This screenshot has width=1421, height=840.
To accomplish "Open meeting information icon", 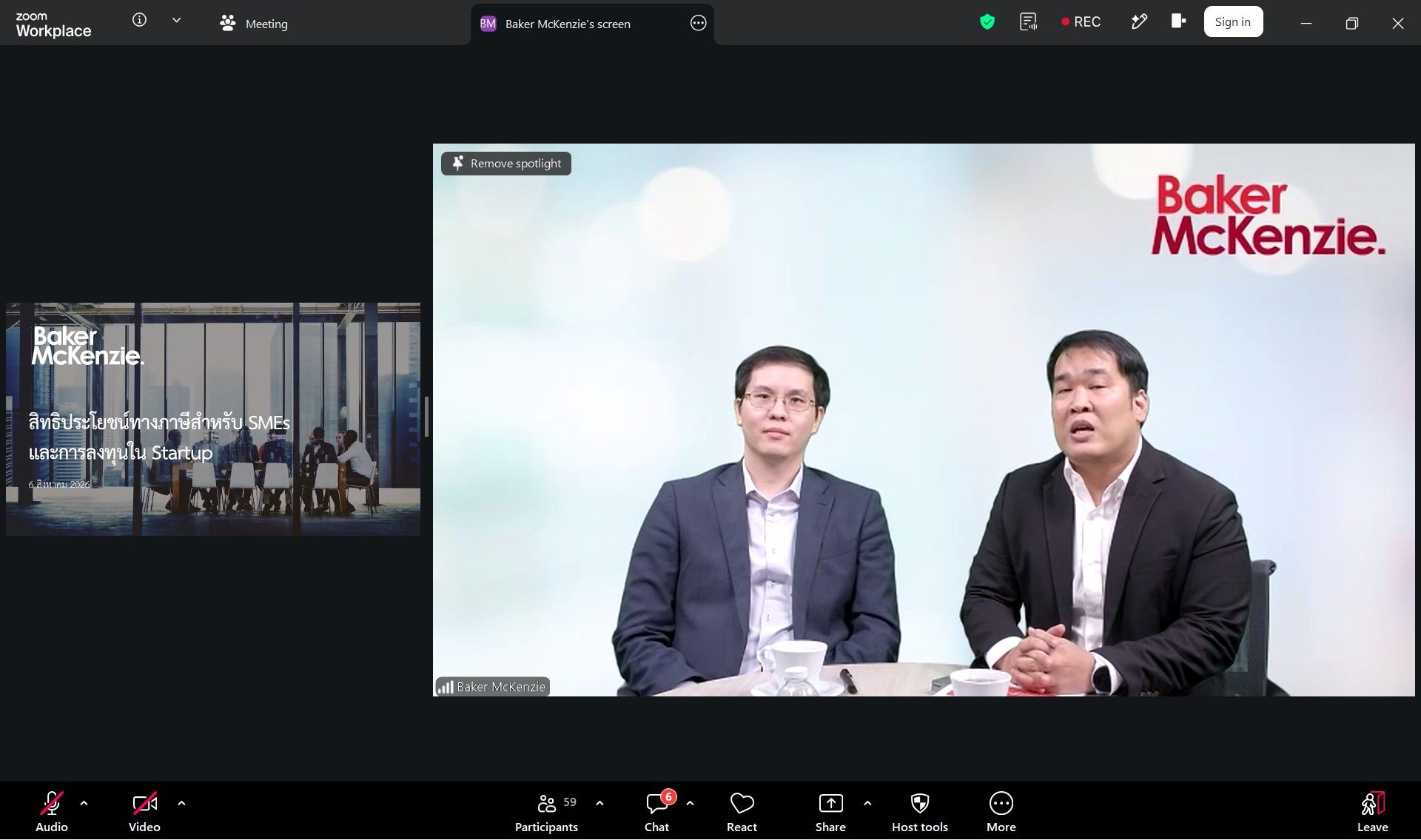I will click(139, 21).
